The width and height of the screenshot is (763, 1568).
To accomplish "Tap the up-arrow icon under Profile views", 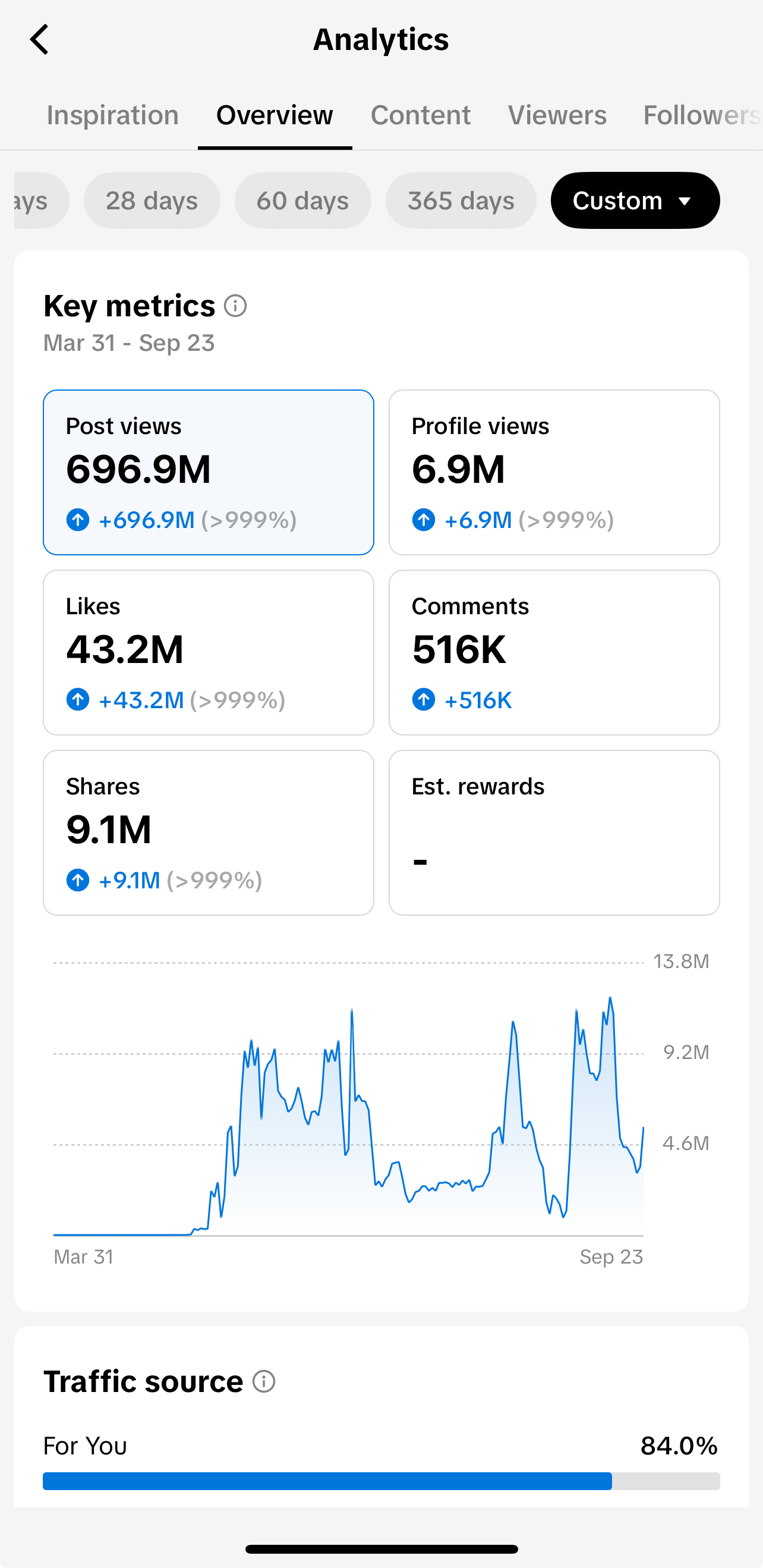I will [x=424, y=520].
